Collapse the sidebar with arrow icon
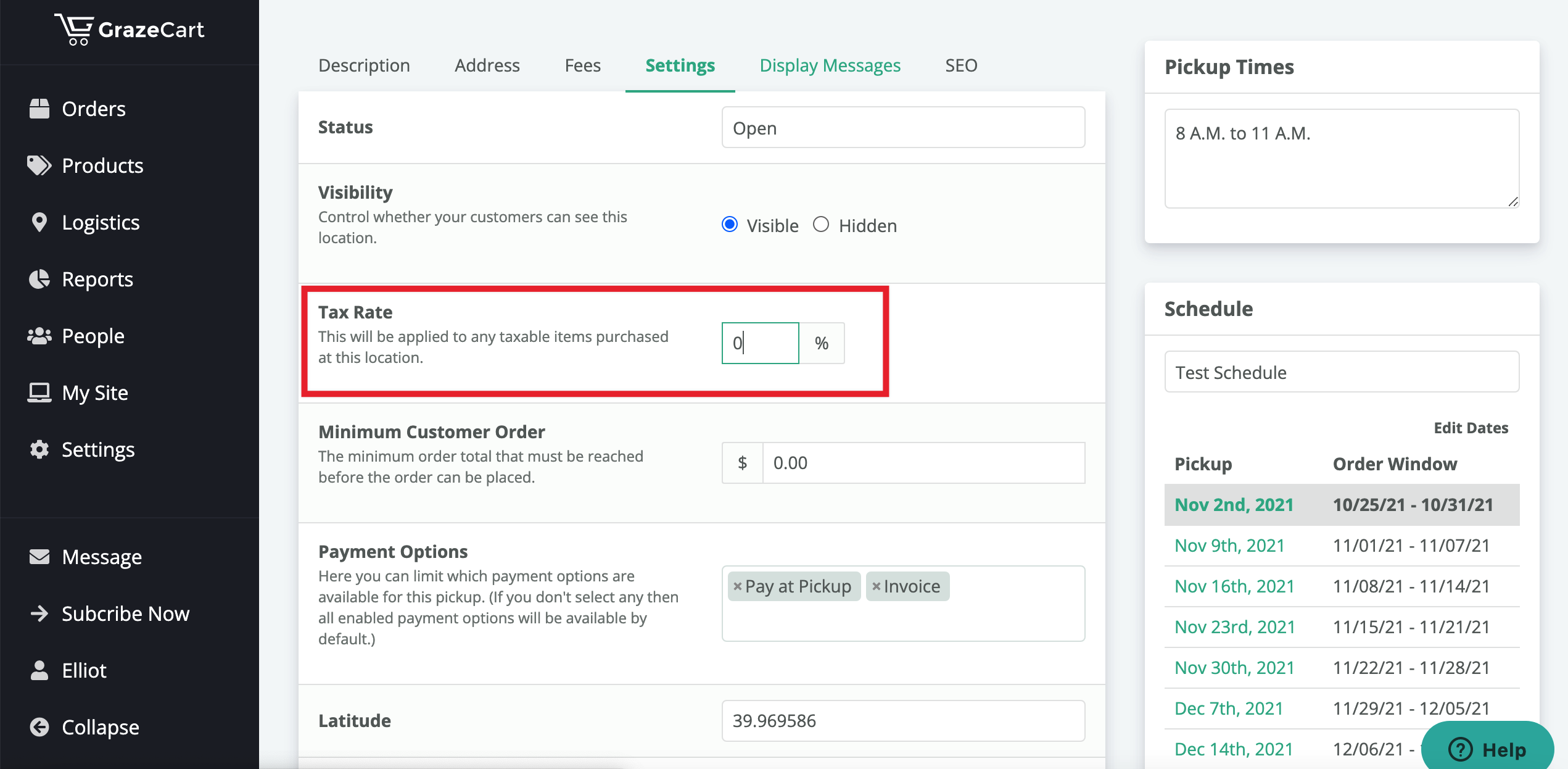The image size is (1568, 769). point(39,727)
